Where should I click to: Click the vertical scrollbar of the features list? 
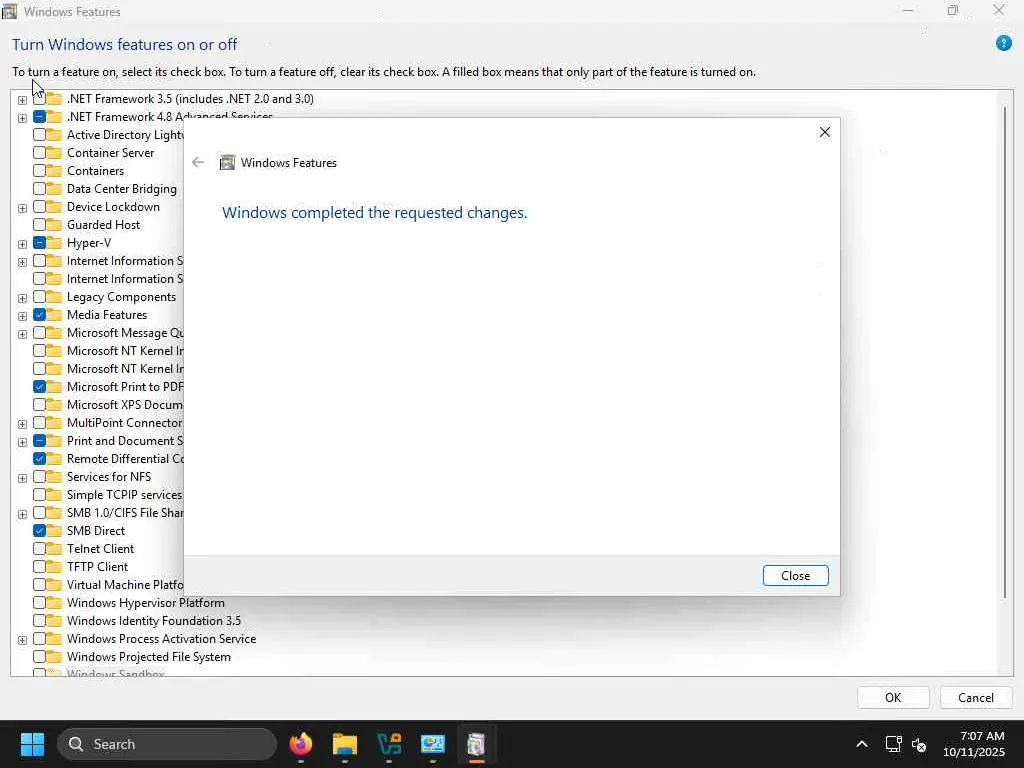click(1005, 353)
